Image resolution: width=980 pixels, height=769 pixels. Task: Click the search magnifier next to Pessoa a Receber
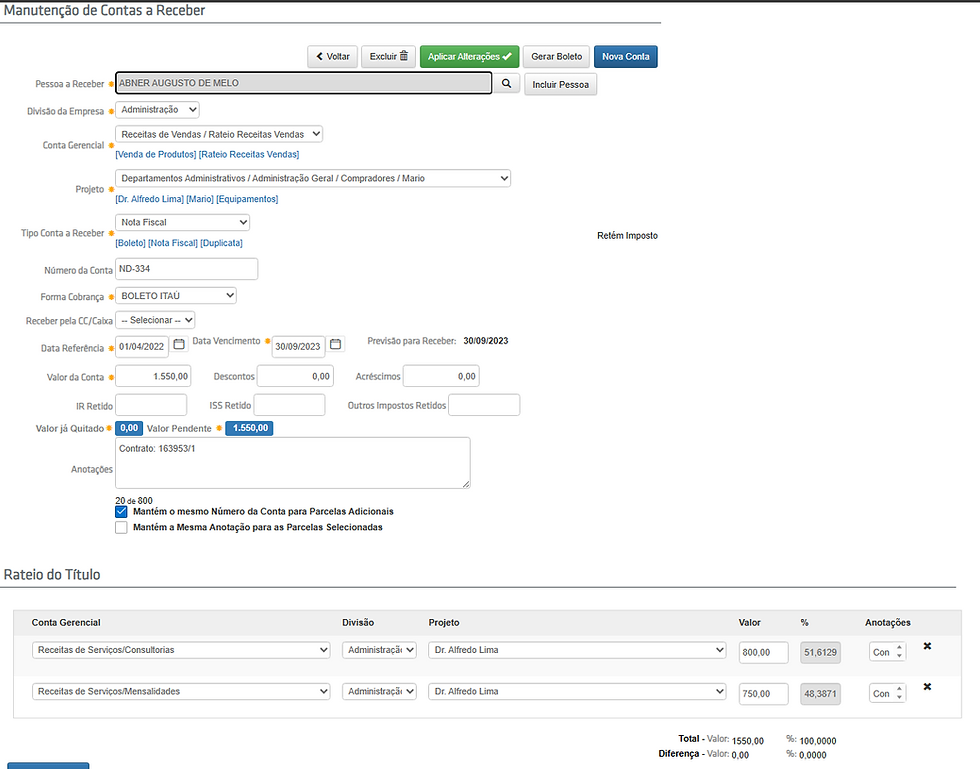click(506, 83)
